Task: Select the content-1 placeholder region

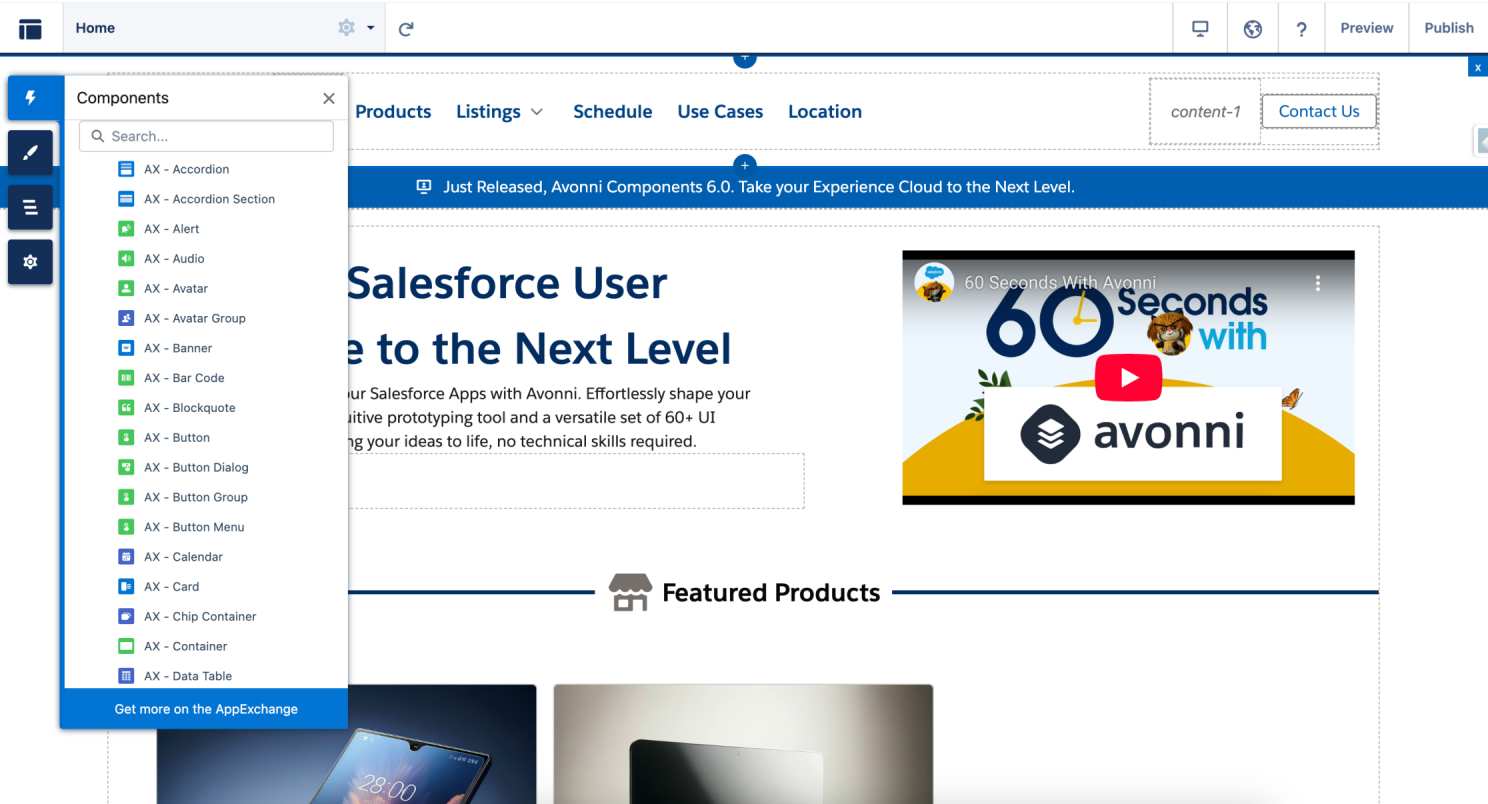Action: coord(1205,112)
